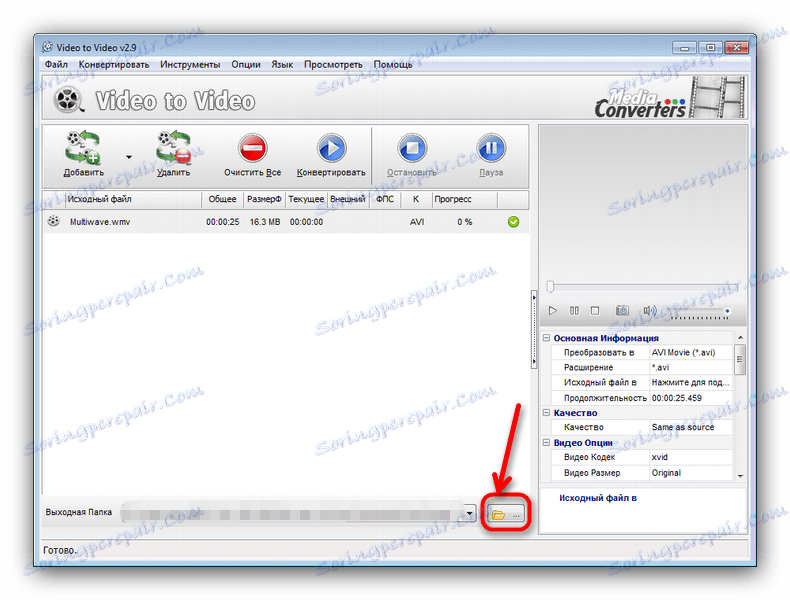Collapse the Качество section
This screenshot has height=600, width=790.
coord(546,413)
